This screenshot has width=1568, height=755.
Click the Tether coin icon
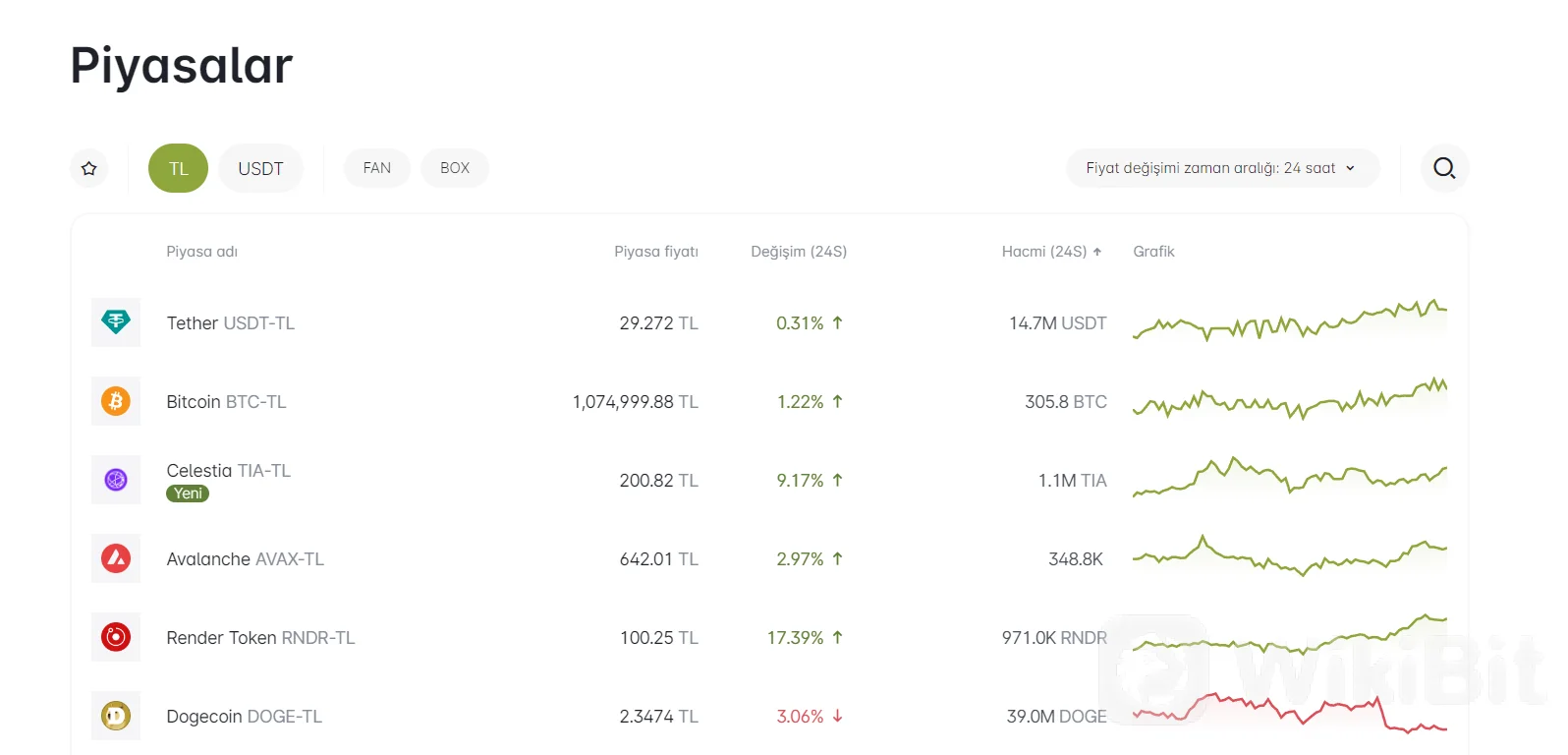[116, 322]
